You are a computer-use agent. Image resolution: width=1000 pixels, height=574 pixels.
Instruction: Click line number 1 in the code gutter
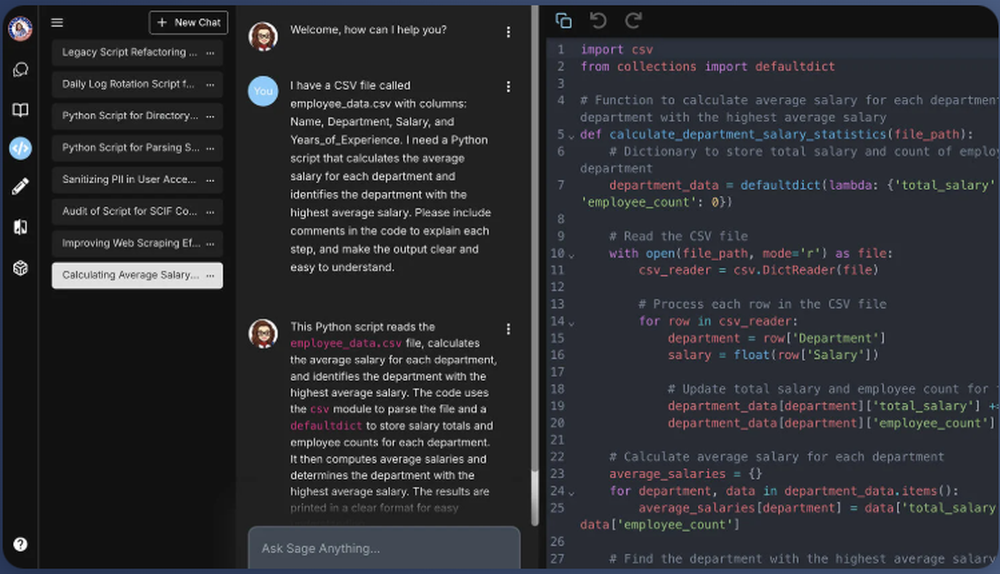[x=561, y=50]
